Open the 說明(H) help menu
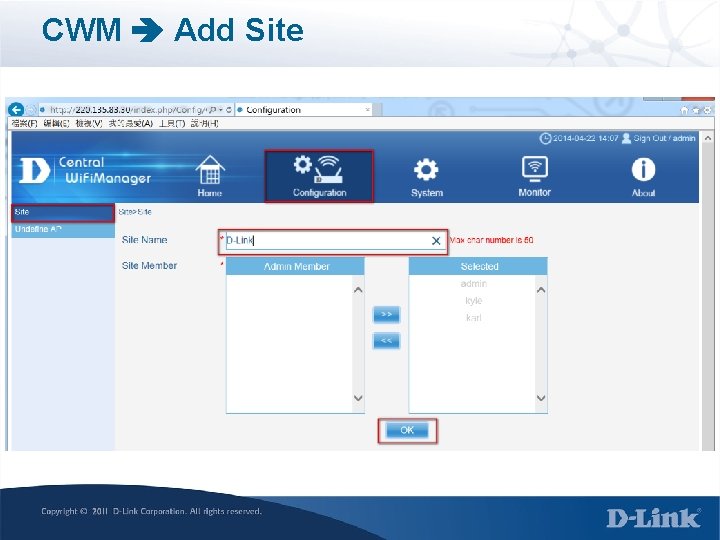Image resolution: width=720 pixels, height=540 pixels. pos(204,124)
